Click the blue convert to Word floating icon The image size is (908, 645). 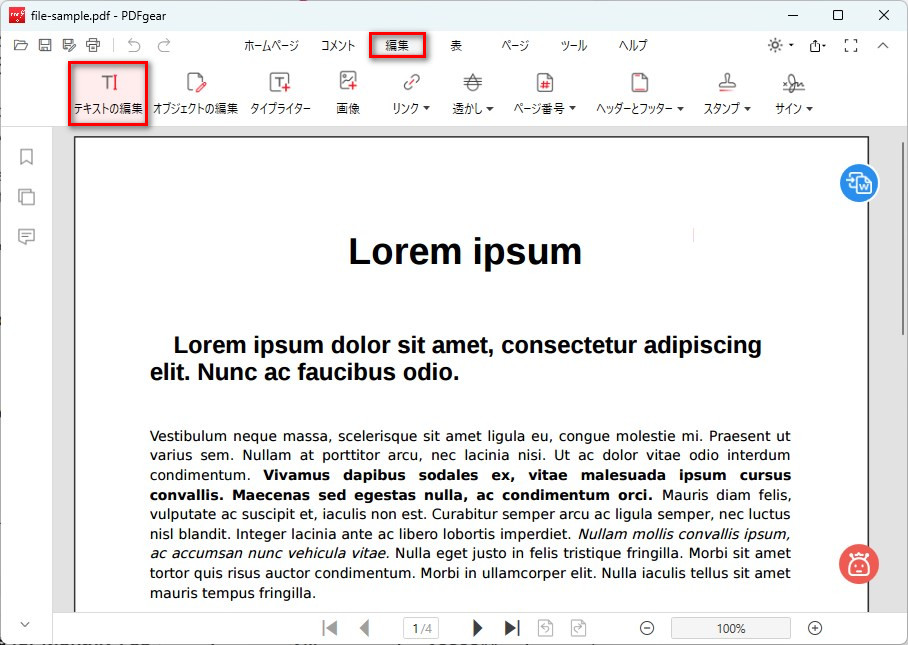(x=858, y=183)
